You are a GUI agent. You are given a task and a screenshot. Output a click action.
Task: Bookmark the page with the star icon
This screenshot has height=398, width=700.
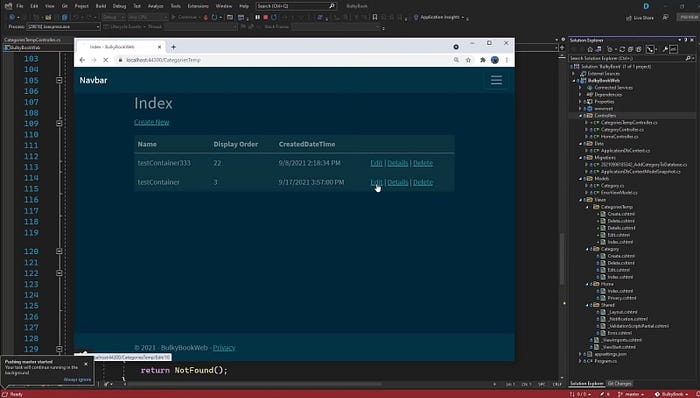tap(468, 60)
